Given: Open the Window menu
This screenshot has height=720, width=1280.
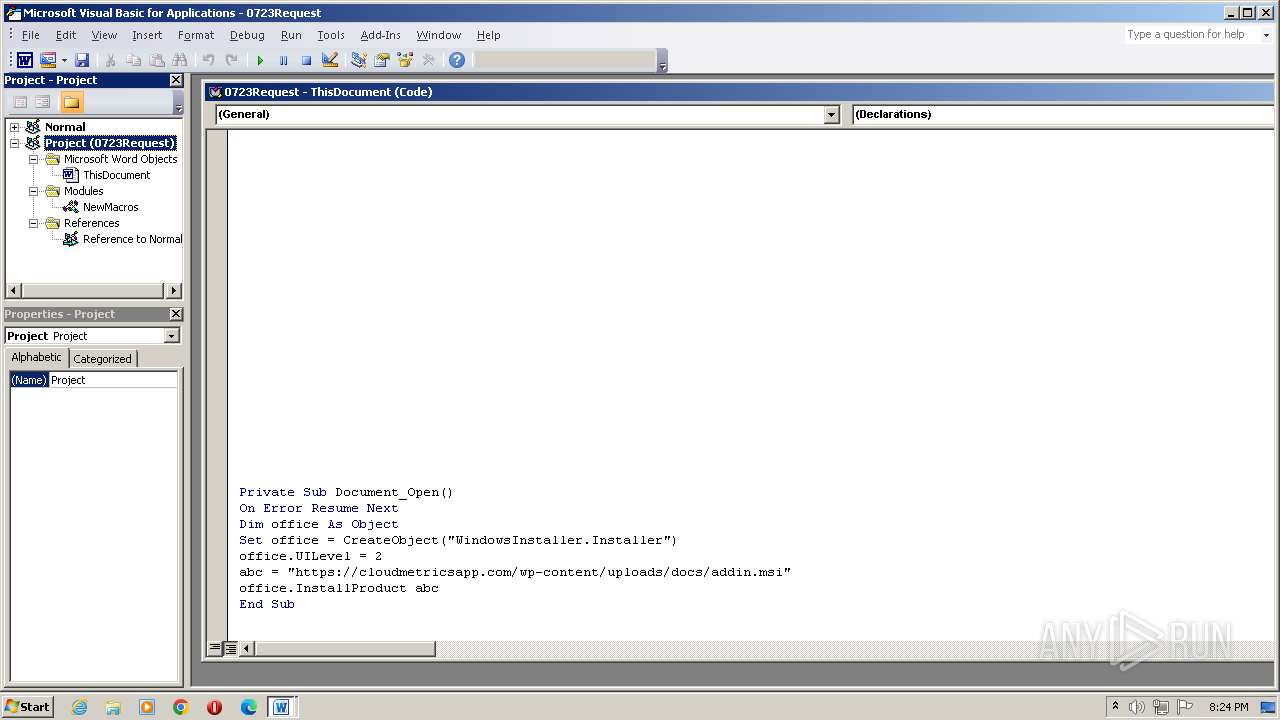Looking at the screenshot, I should click(x=439, y=35).
